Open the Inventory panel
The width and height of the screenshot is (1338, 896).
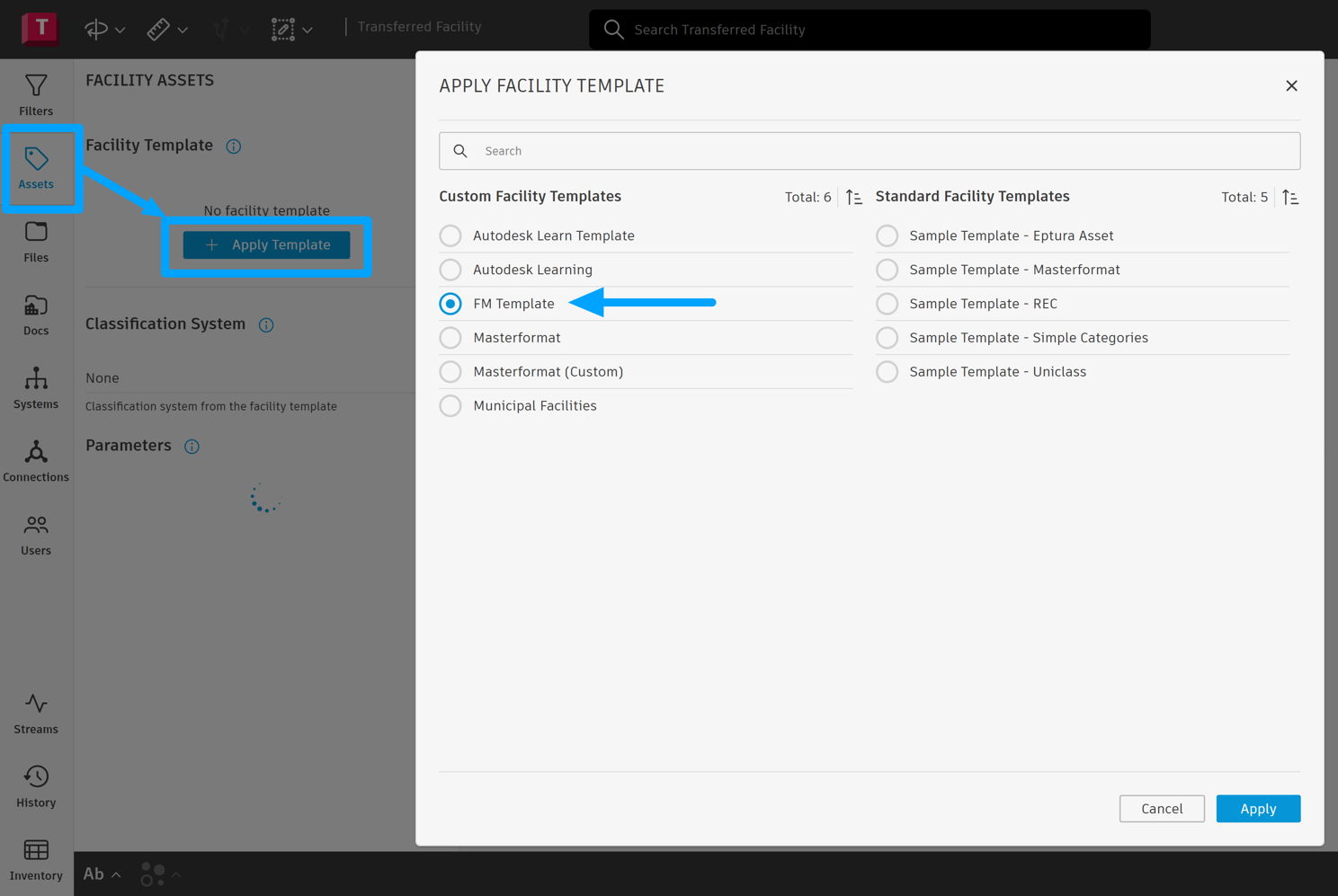pyautogui.click(x=36, y=860)
